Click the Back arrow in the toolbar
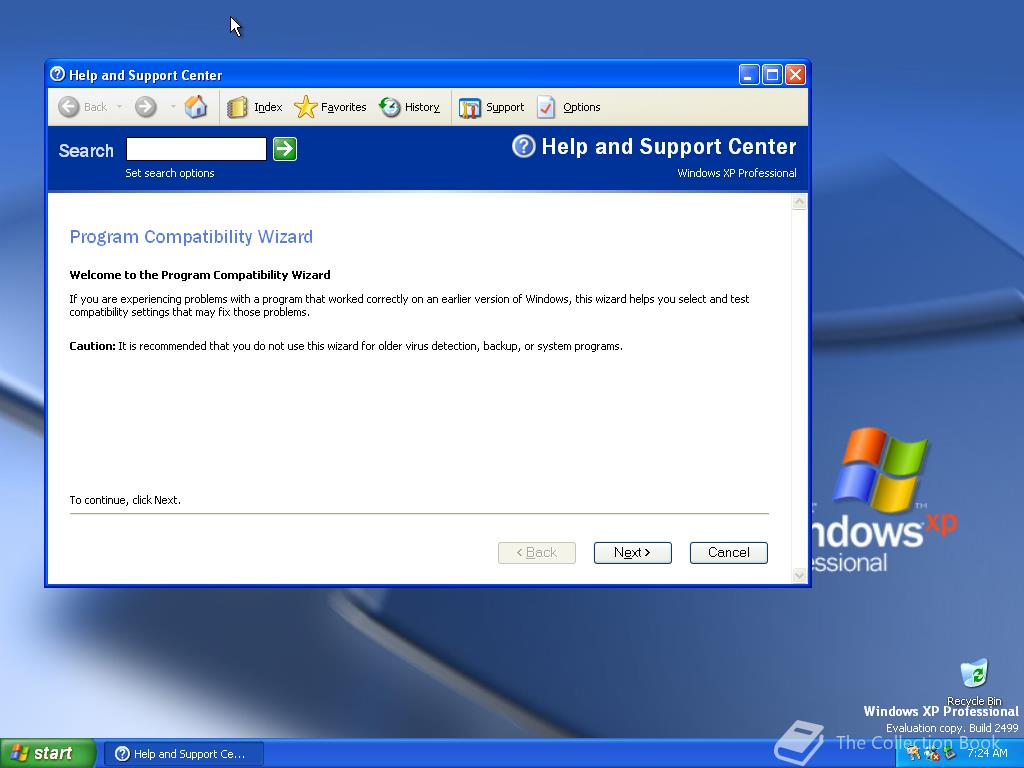The width and height of the screenshot is (1024, 768). [x=69, y=107]
